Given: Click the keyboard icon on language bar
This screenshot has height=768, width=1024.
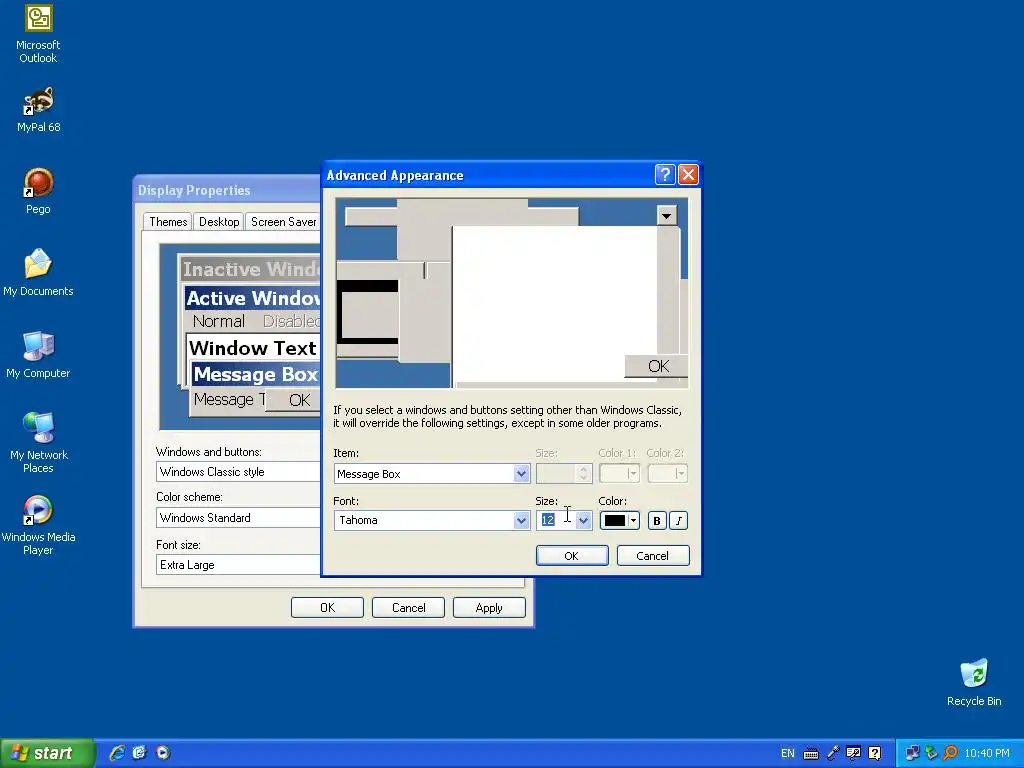Looking at the screenshot, I should (810, 754).
